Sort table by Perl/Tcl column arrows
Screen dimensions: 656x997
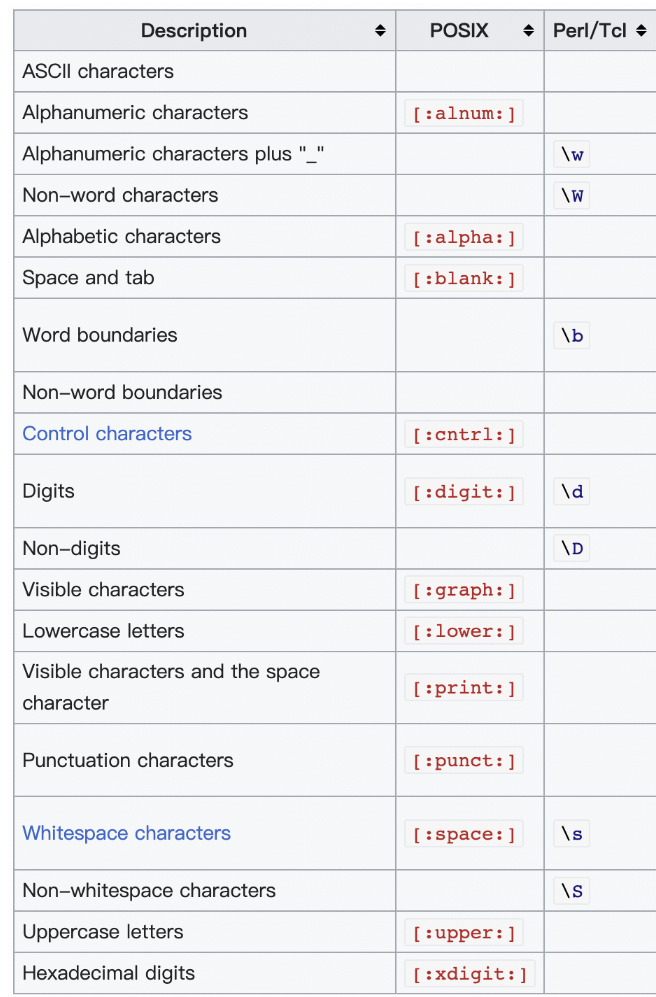(x=641, y=31)
